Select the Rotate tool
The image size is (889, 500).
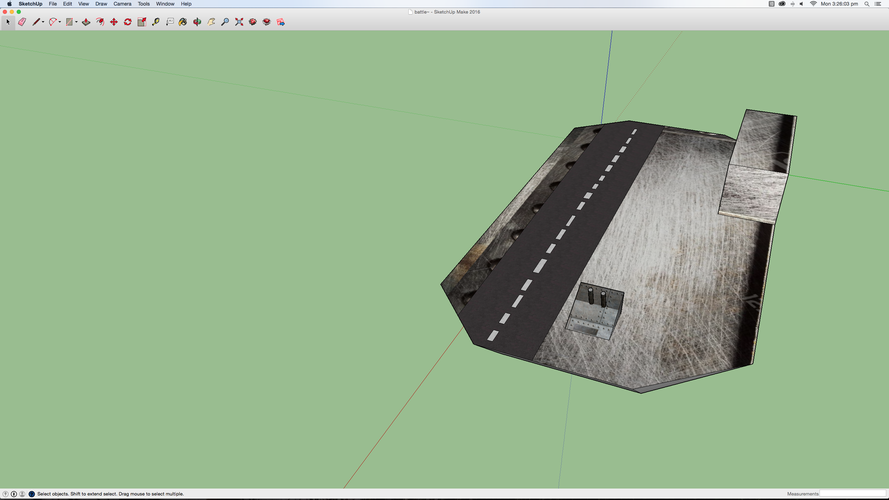[128, 22]
